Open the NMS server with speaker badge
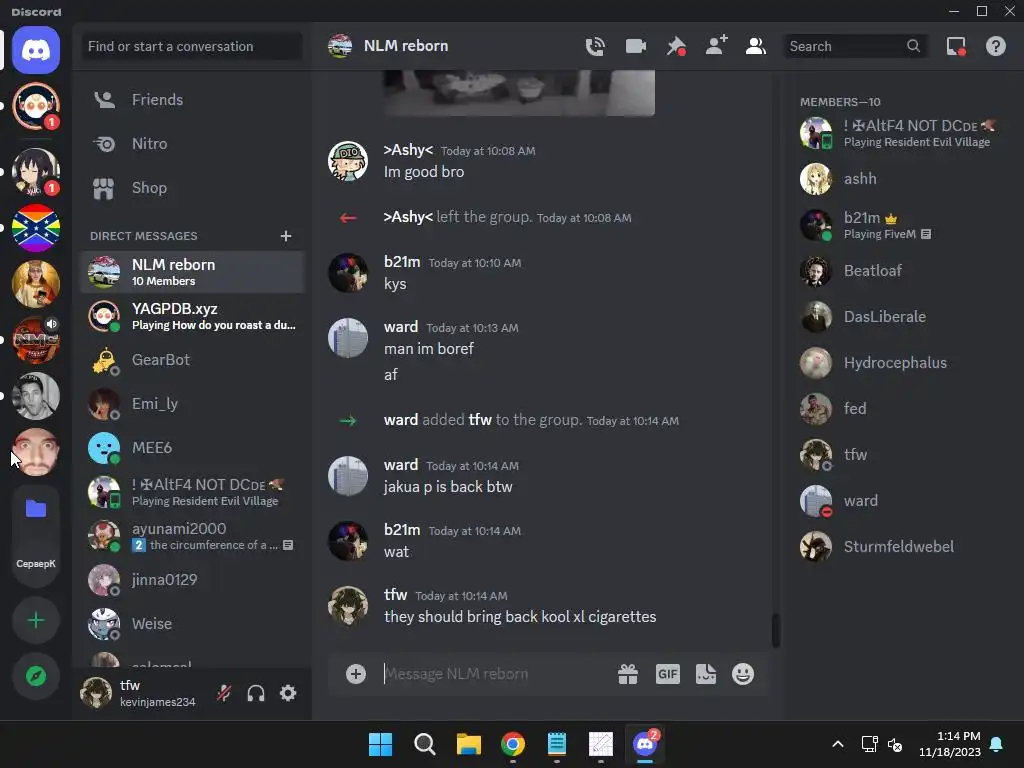The image size is (1024, 768). coord(36,340)
